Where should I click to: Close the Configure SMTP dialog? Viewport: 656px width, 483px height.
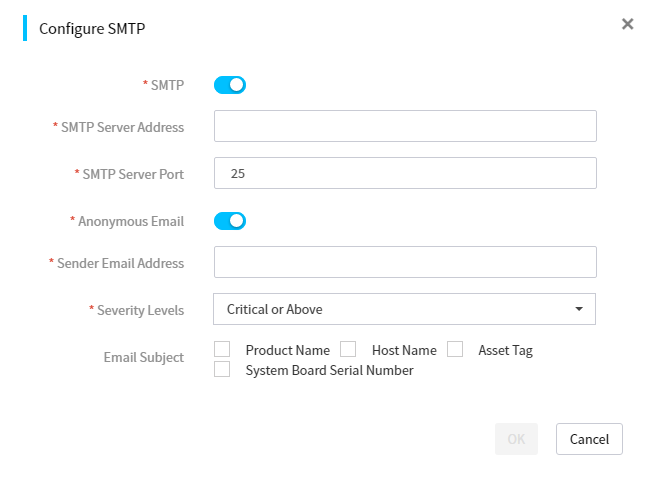tap(627, 24)
